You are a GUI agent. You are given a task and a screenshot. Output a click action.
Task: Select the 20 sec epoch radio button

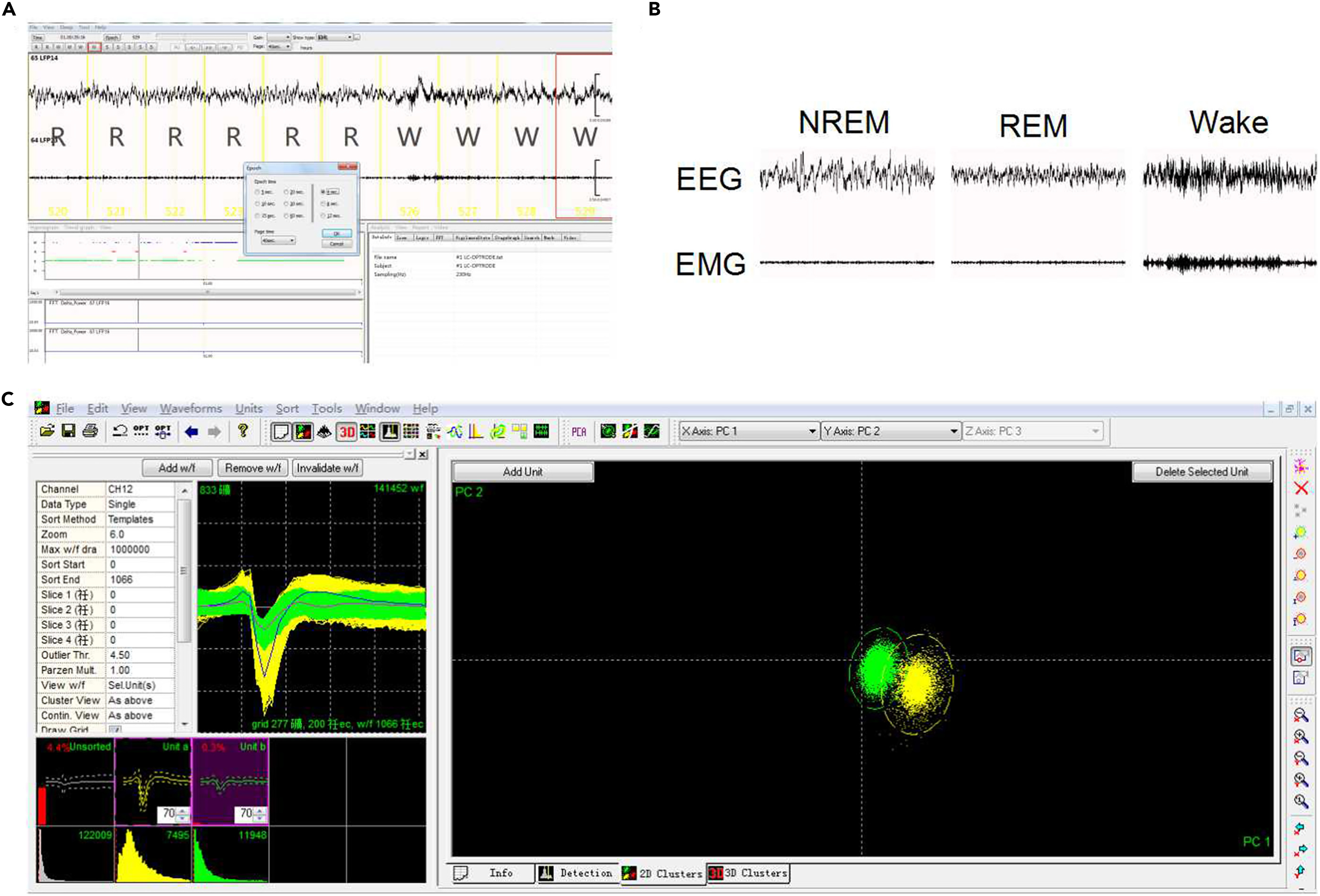tap(286, 193)
